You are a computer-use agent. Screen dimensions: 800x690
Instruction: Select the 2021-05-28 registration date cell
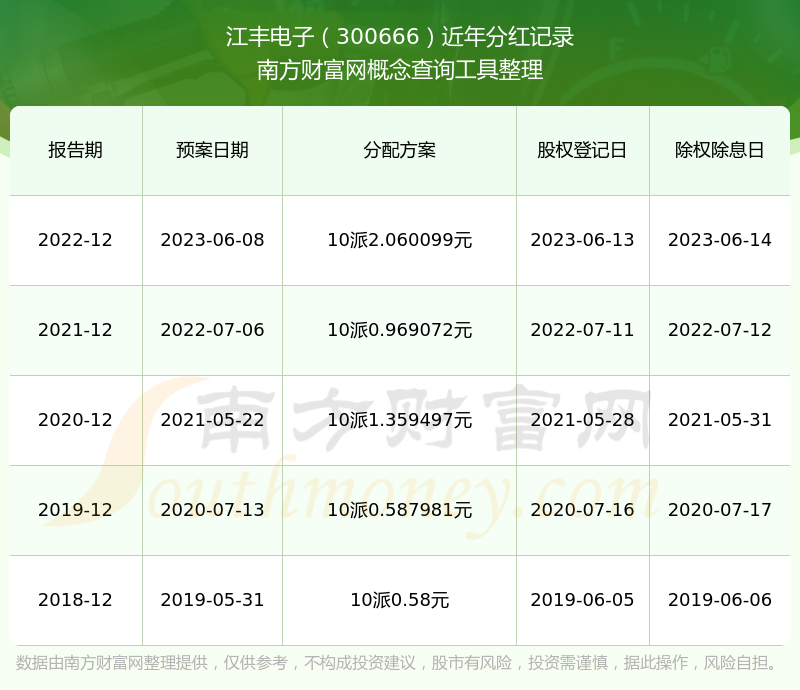[x=583, y=420]
